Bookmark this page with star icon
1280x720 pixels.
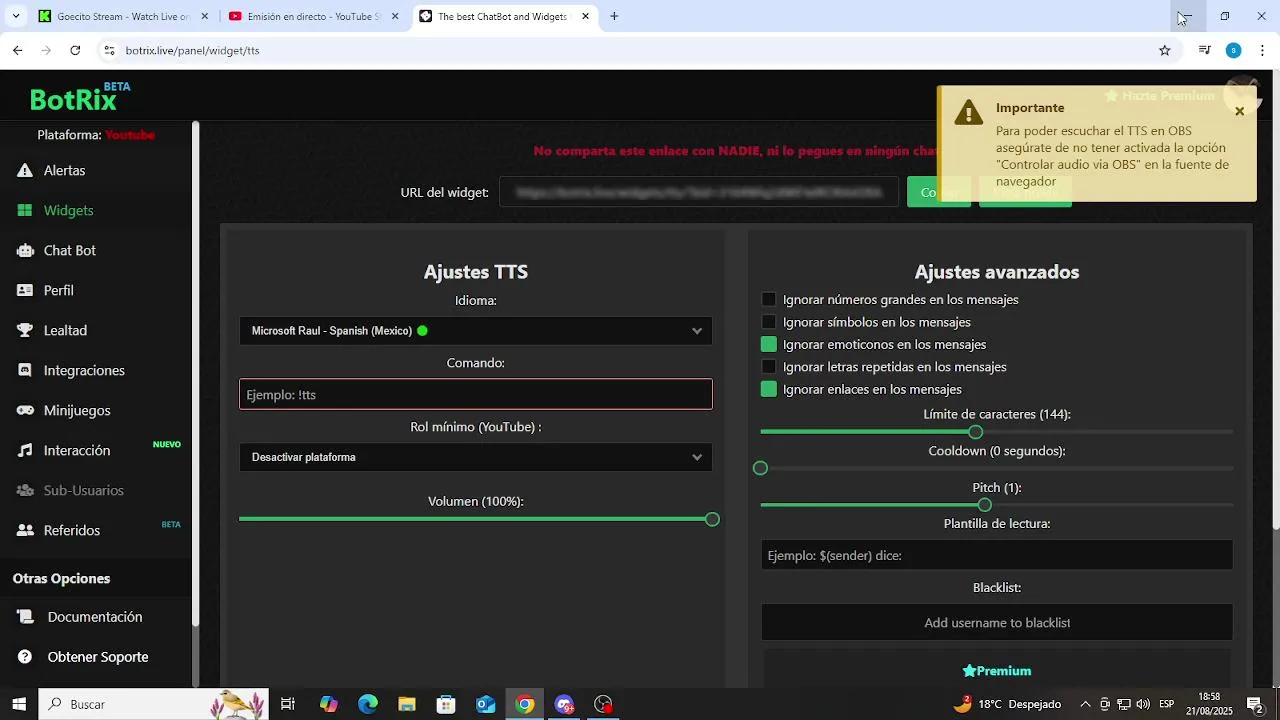pos(1164,50)
